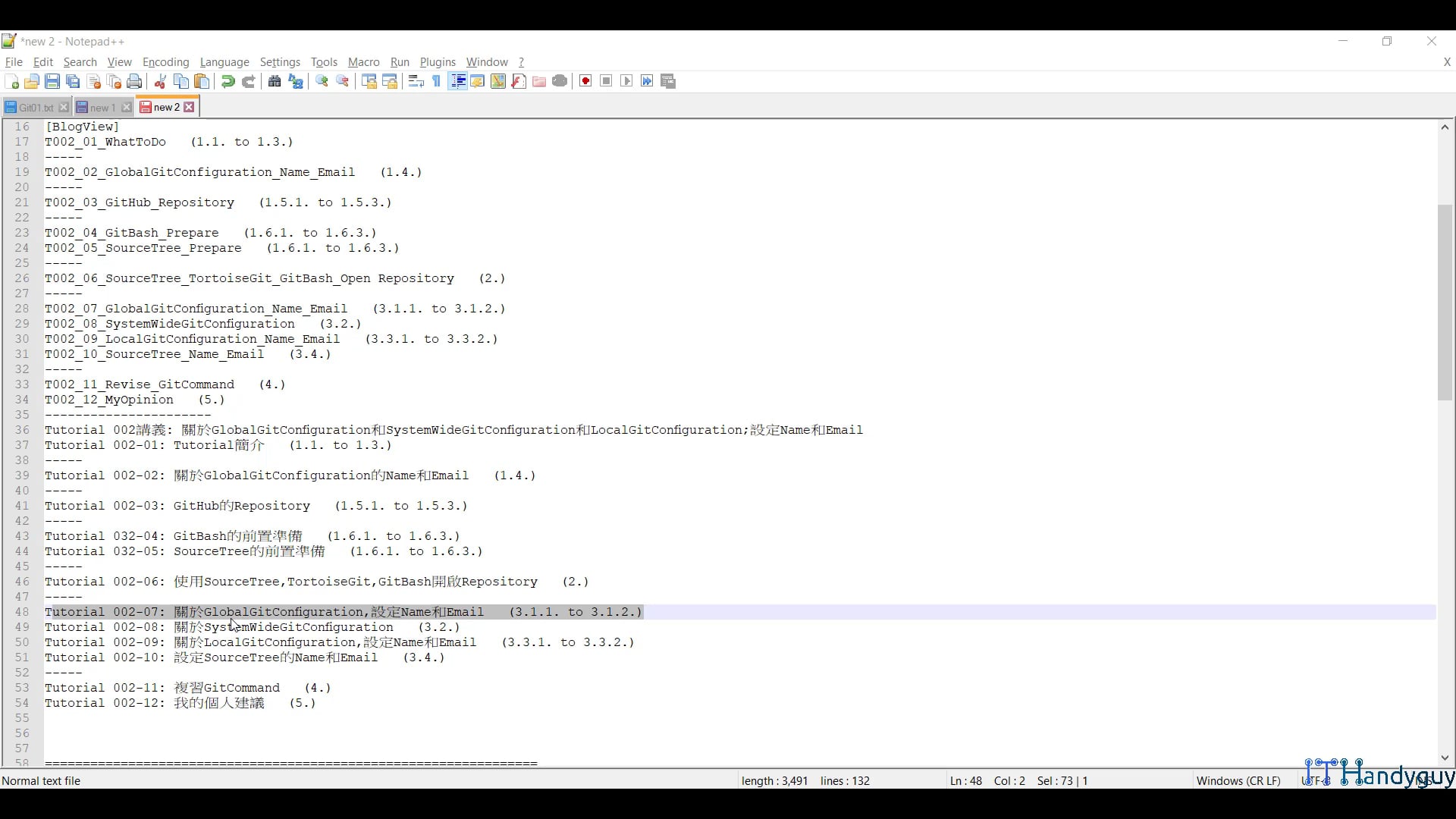Toggle word wrap

[x=415, y=81]
